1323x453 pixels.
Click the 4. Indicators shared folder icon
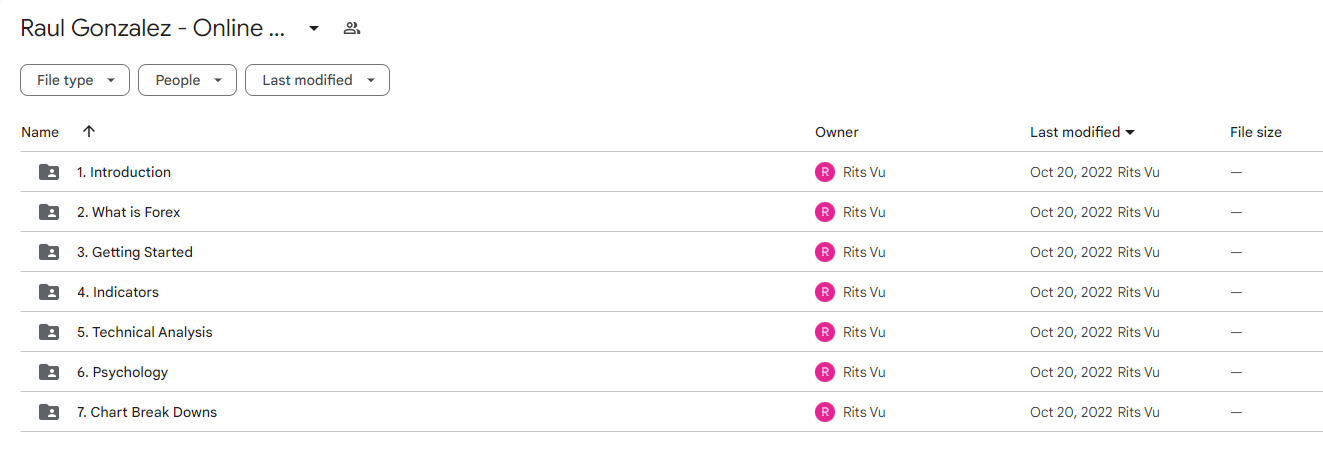pos(49,292)
